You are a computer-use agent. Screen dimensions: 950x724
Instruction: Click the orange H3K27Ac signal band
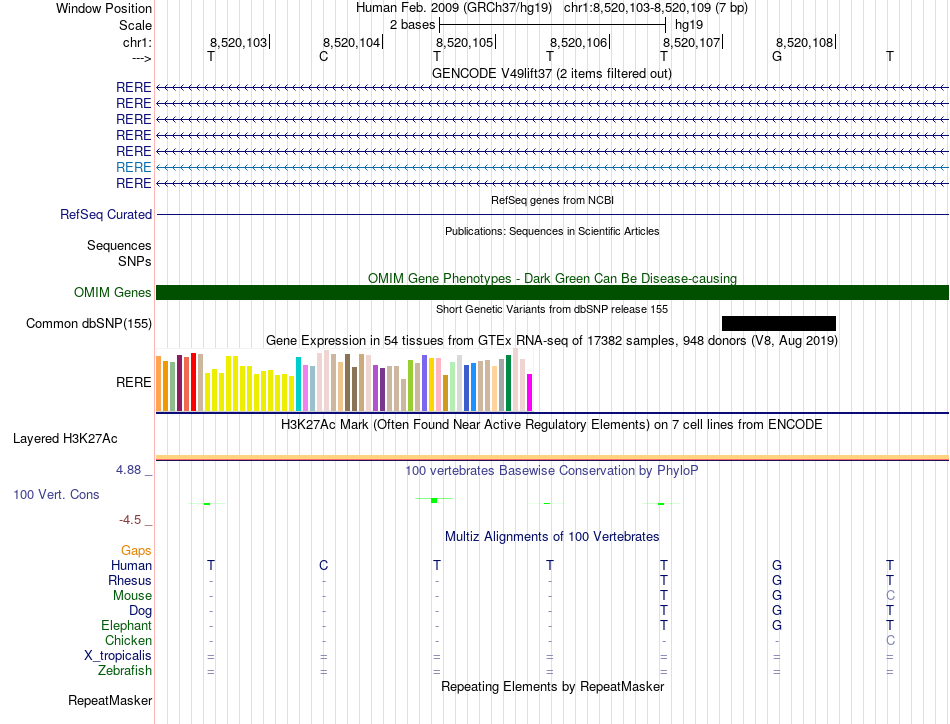coord(552,457)
